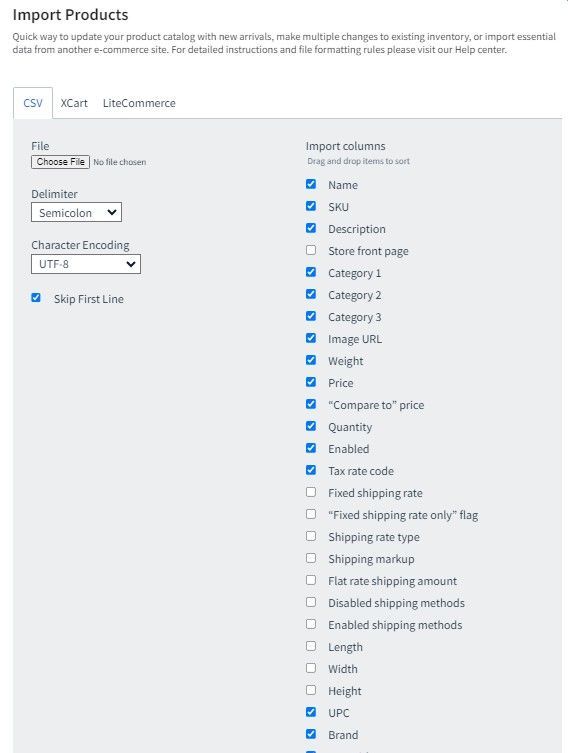Image resolution: width=568 pixels, height=753 pixels.
Task: Uncheck the UPC column
Action: pos(311,712)
